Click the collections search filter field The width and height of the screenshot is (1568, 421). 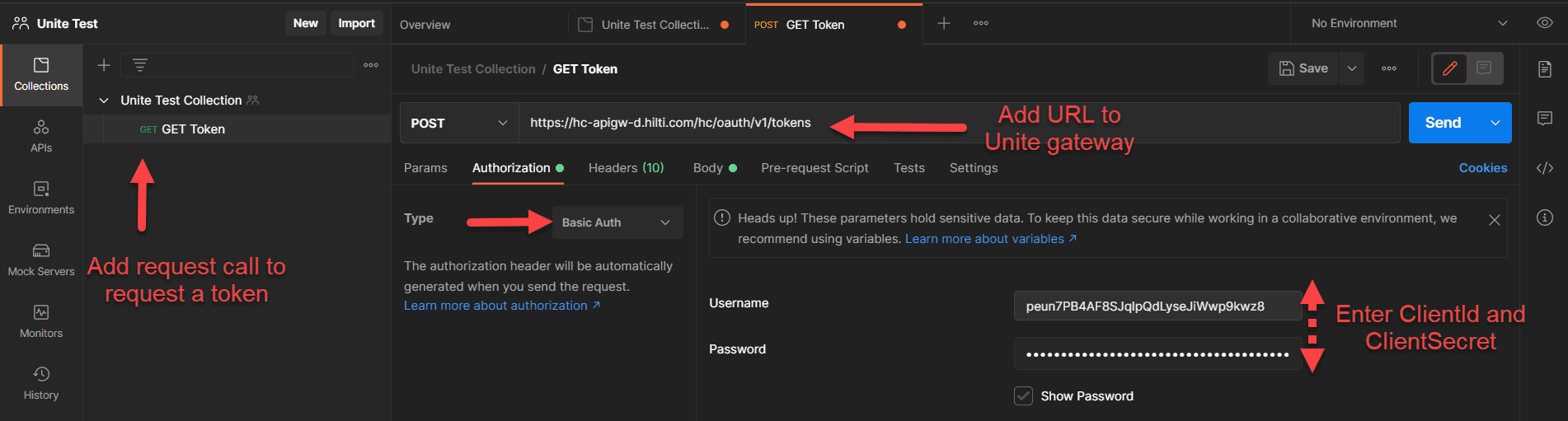237,65
